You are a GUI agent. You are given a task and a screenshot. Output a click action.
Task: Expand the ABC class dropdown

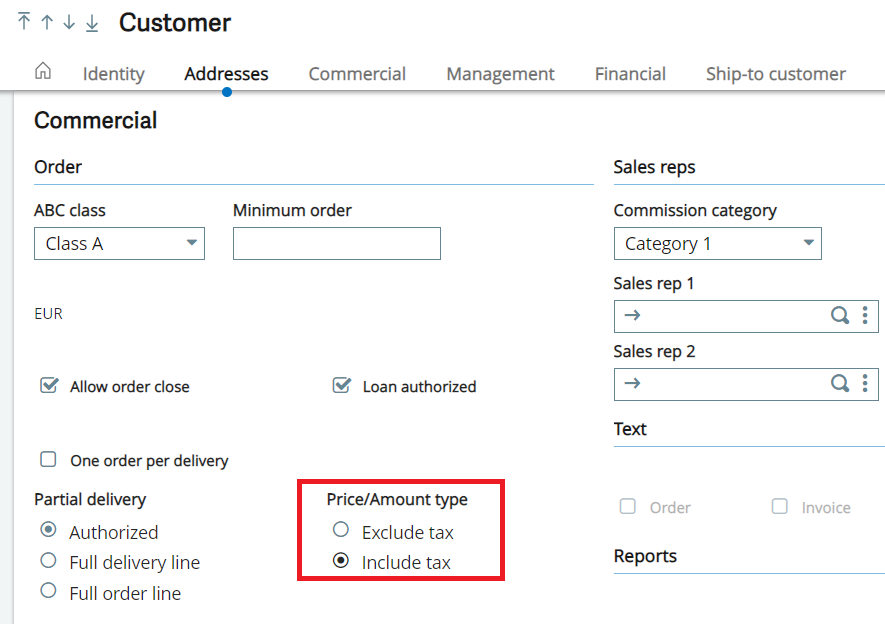(191, 243)
